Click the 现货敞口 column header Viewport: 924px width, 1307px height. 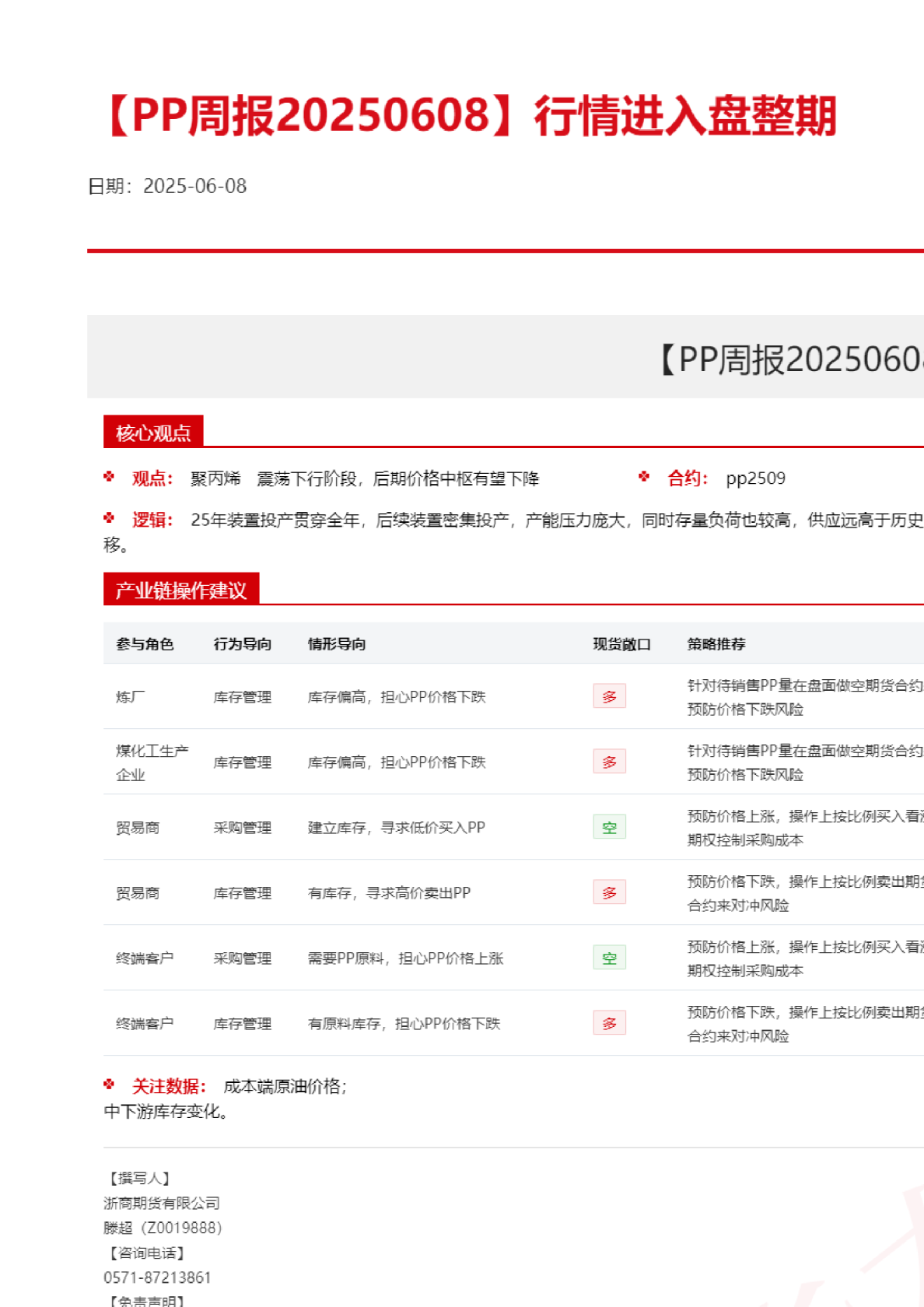point(621,644)
